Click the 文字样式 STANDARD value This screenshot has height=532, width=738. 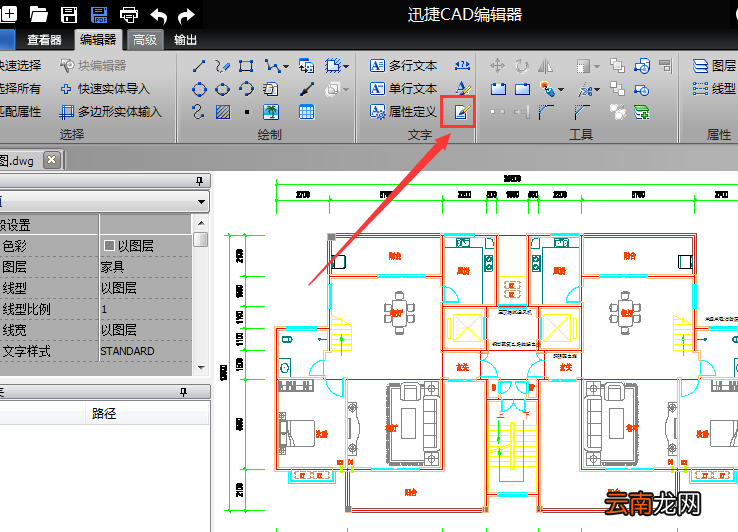click(145, 351)
